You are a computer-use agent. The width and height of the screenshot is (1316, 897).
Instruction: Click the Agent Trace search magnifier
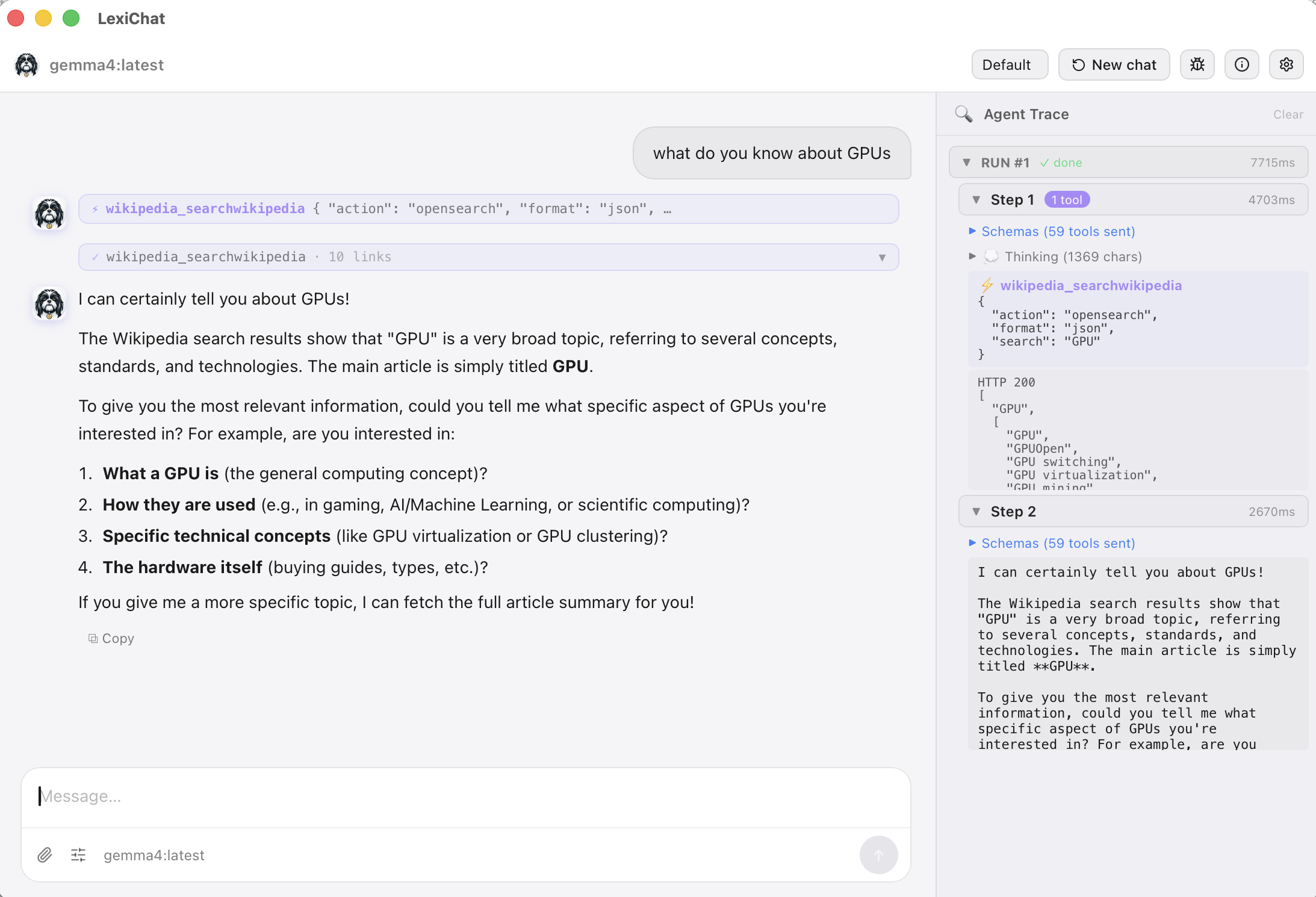[x=964, y=114]
